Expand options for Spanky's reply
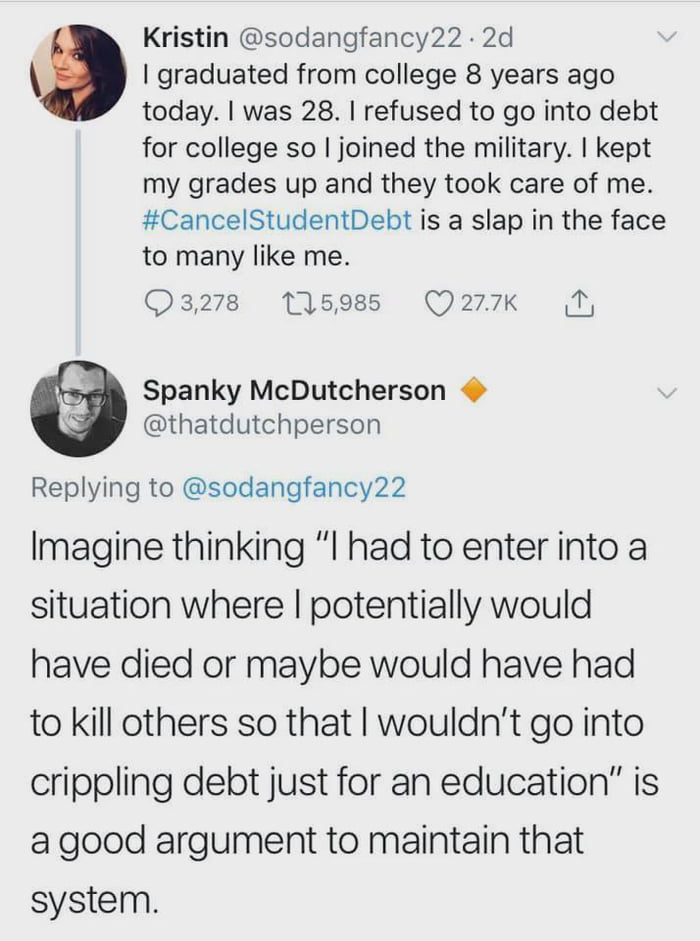The width and height of the screenshot is (700, 941). click(666, 392)
